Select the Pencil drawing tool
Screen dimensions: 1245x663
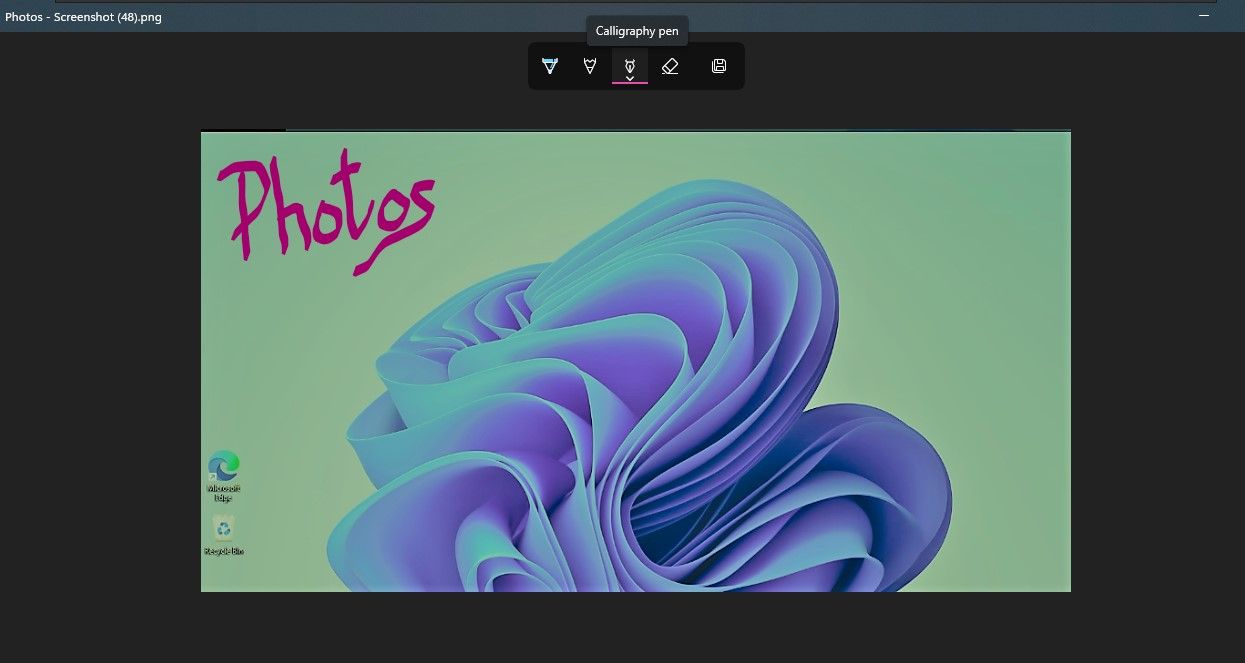coord(590,66)
